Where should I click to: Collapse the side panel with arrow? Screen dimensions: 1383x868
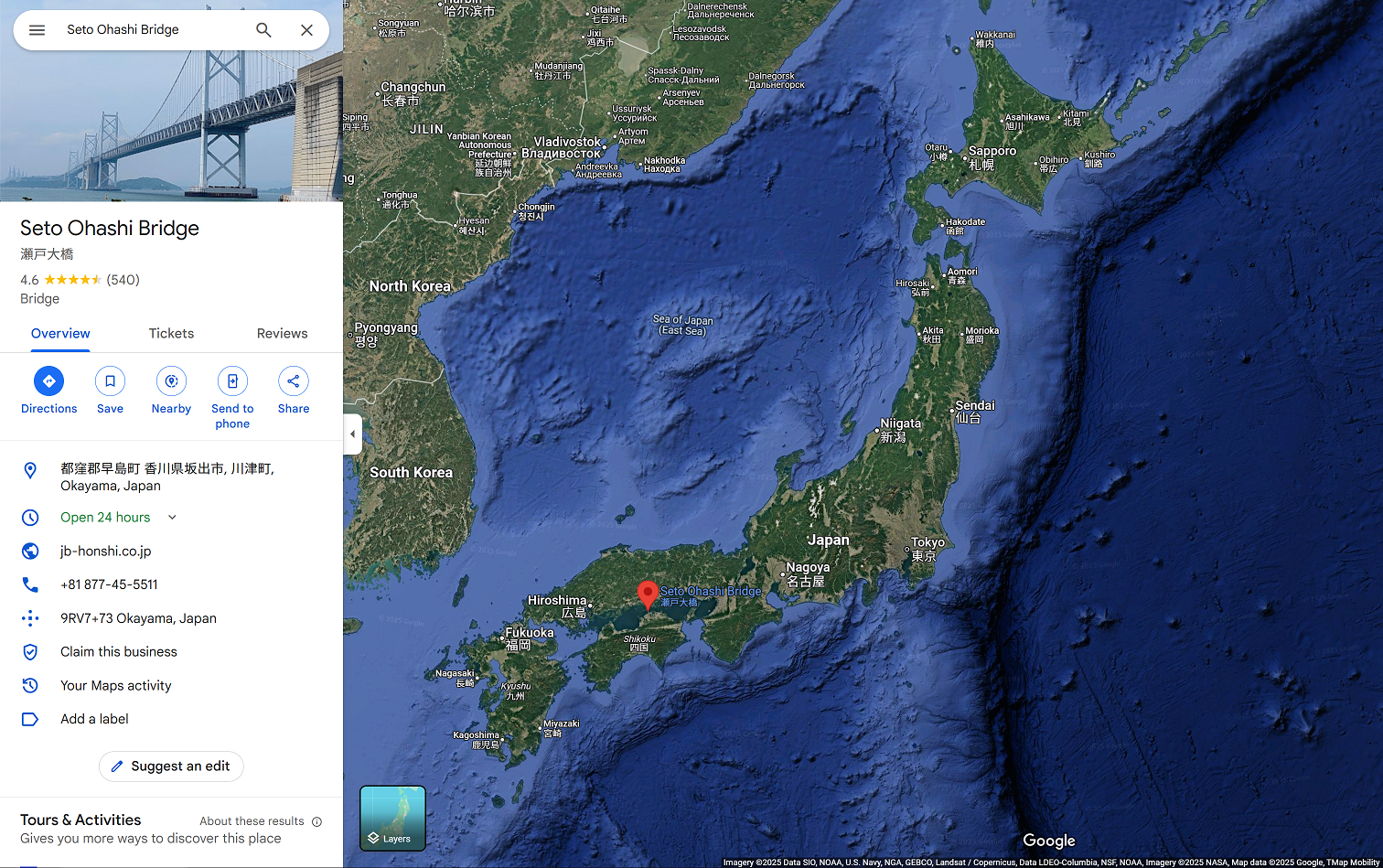353,434
